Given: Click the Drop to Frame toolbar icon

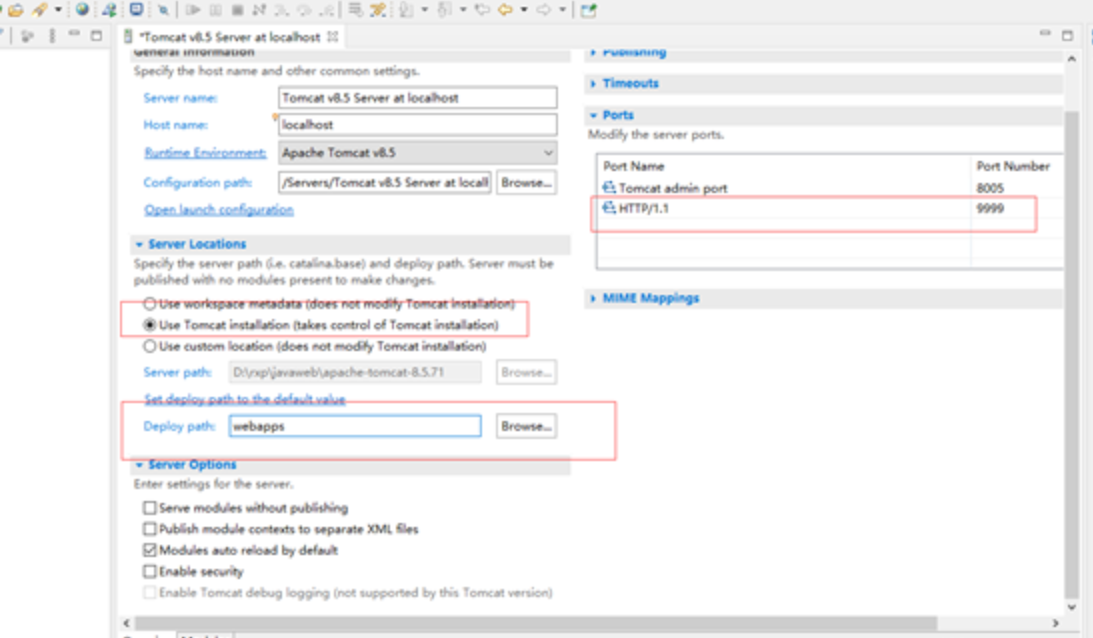Looking at the screenshot, I should click(x=356, y=10).
